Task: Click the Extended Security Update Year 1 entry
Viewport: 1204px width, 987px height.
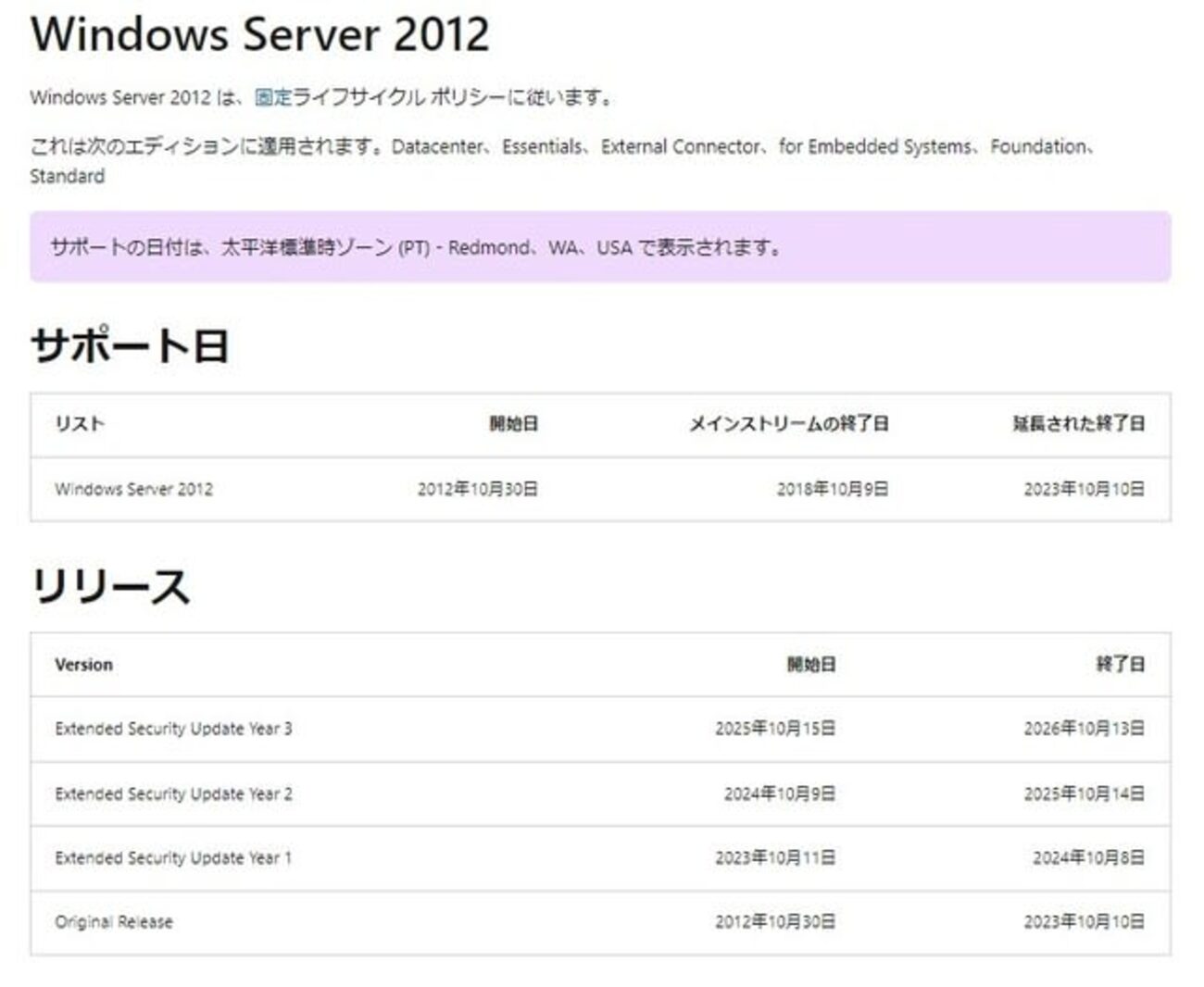Action: pyautogui.click(x=171, y=858)
